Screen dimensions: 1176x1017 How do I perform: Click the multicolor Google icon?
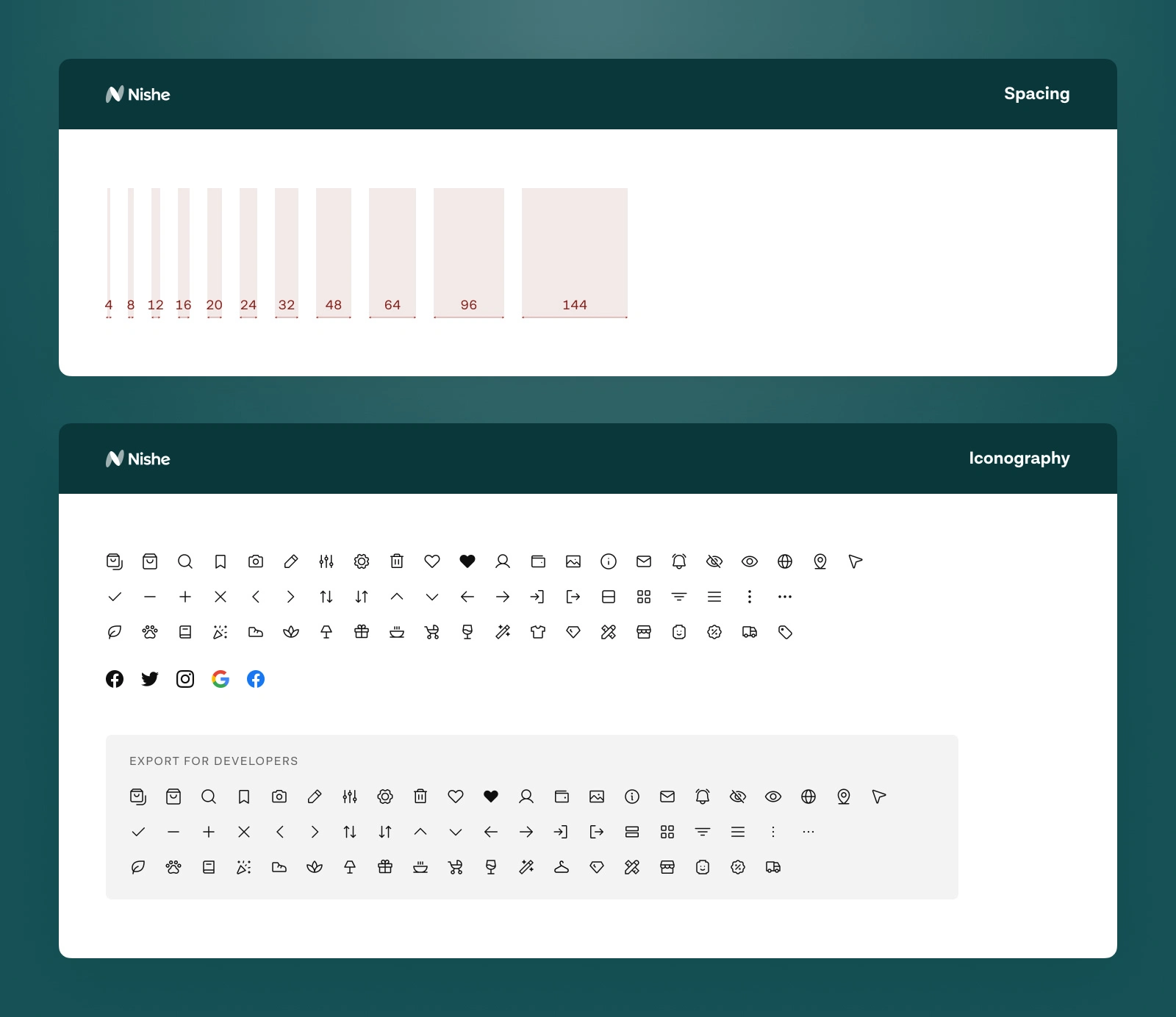pyautogui.click(x=220, y=679)
